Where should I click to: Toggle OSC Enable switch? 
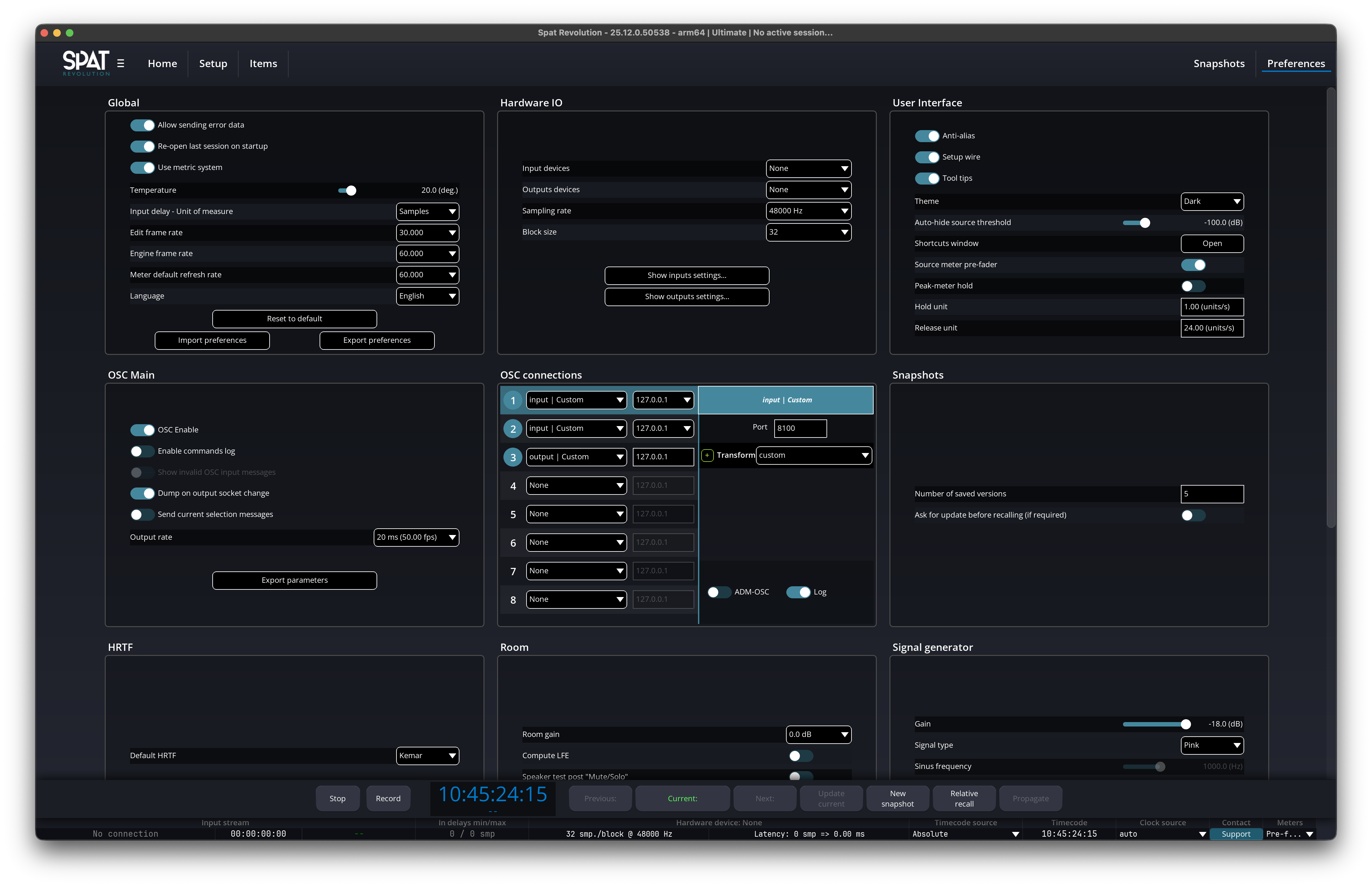[x=142, y=430]
